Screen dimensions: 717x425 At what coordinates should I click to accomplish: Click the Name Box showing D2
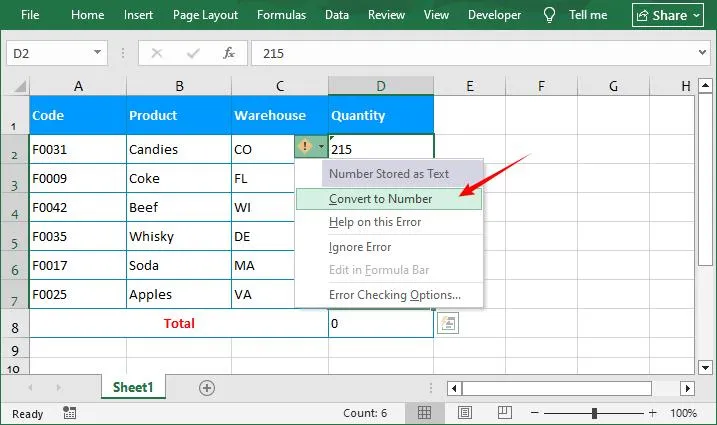[57, 54]
